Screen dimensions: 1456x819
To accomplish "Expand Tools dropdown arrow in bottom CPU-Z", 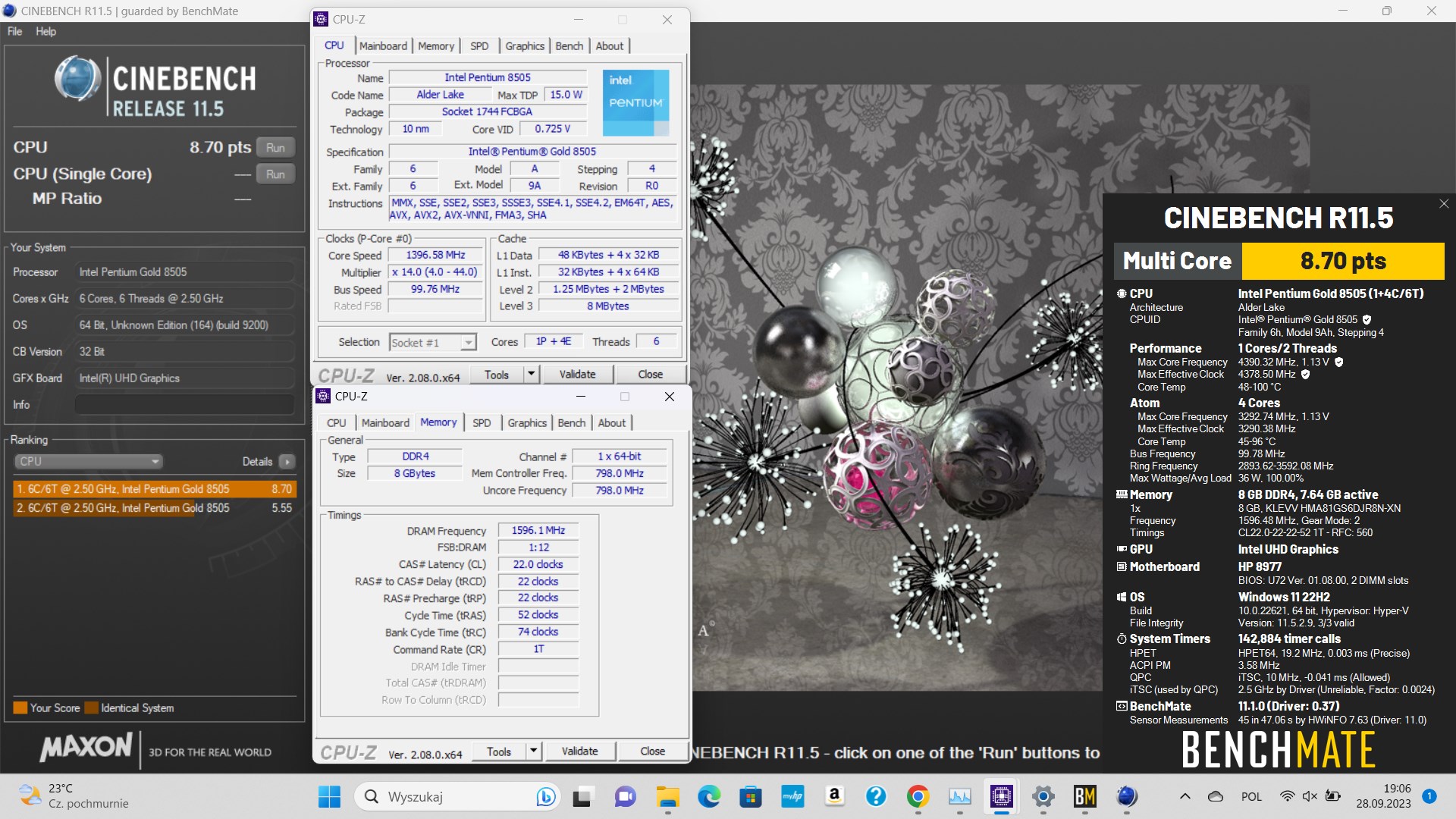I will tap(534, 752).
